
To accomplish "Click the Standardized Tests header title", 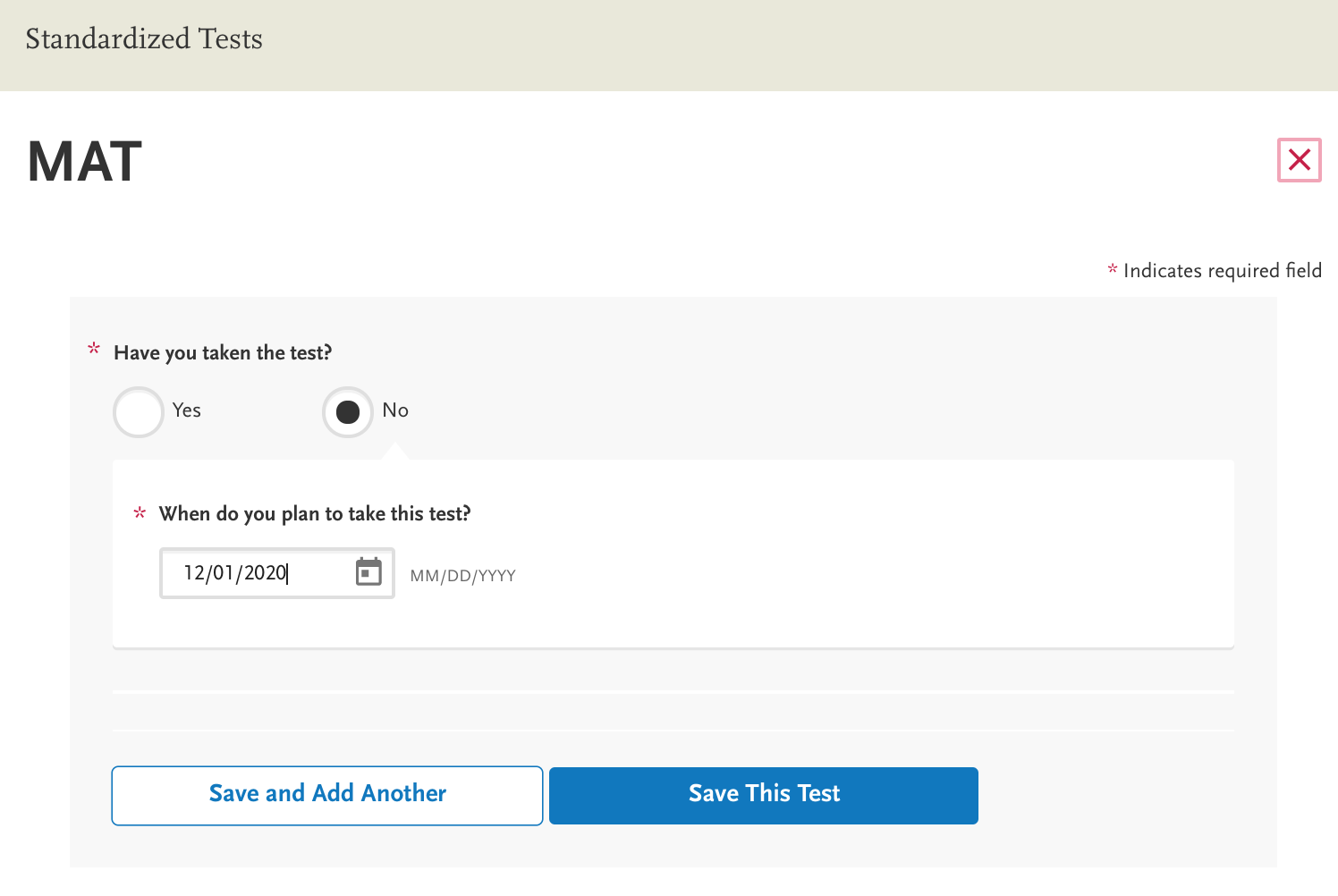I will pyautogui.click(x=144, y=39).
